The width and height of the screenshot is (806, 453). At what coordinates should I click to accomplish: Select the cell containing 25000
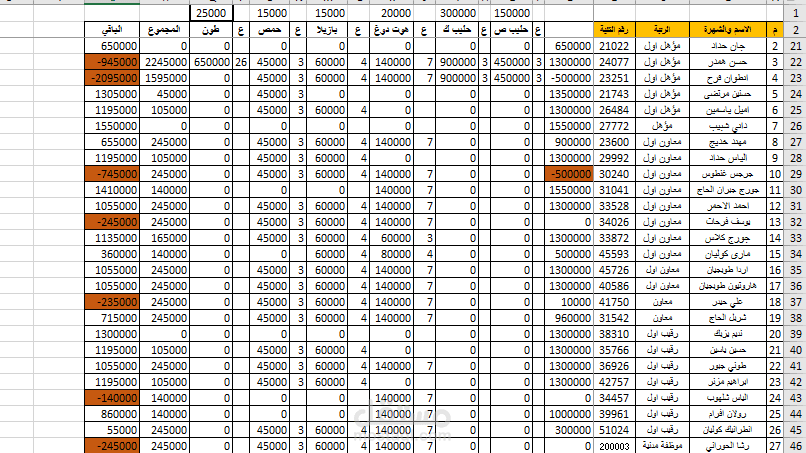tap(211, 13)
